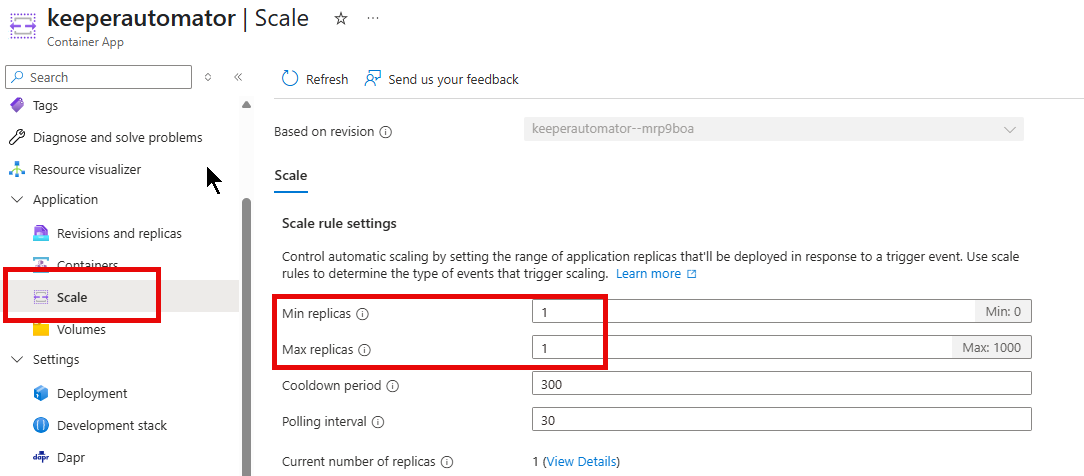
Task: Open Revisions and replicas in sidebar
Action: tap(119, 234)
